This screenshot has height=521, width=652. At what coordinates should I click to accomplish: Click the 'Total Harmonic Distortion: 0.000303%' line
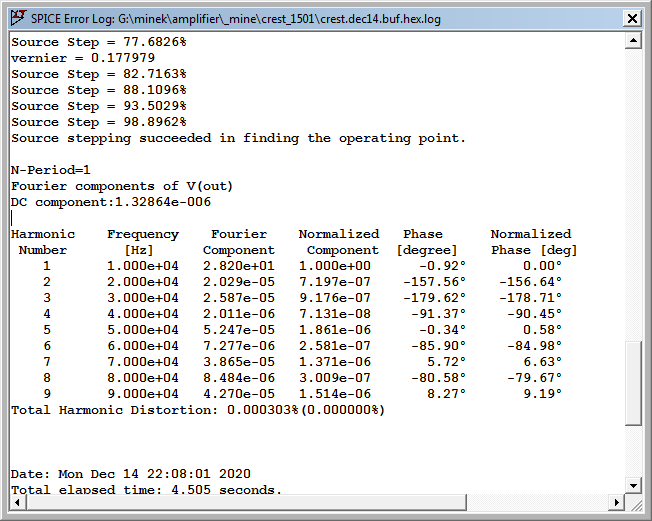[198, 410]
